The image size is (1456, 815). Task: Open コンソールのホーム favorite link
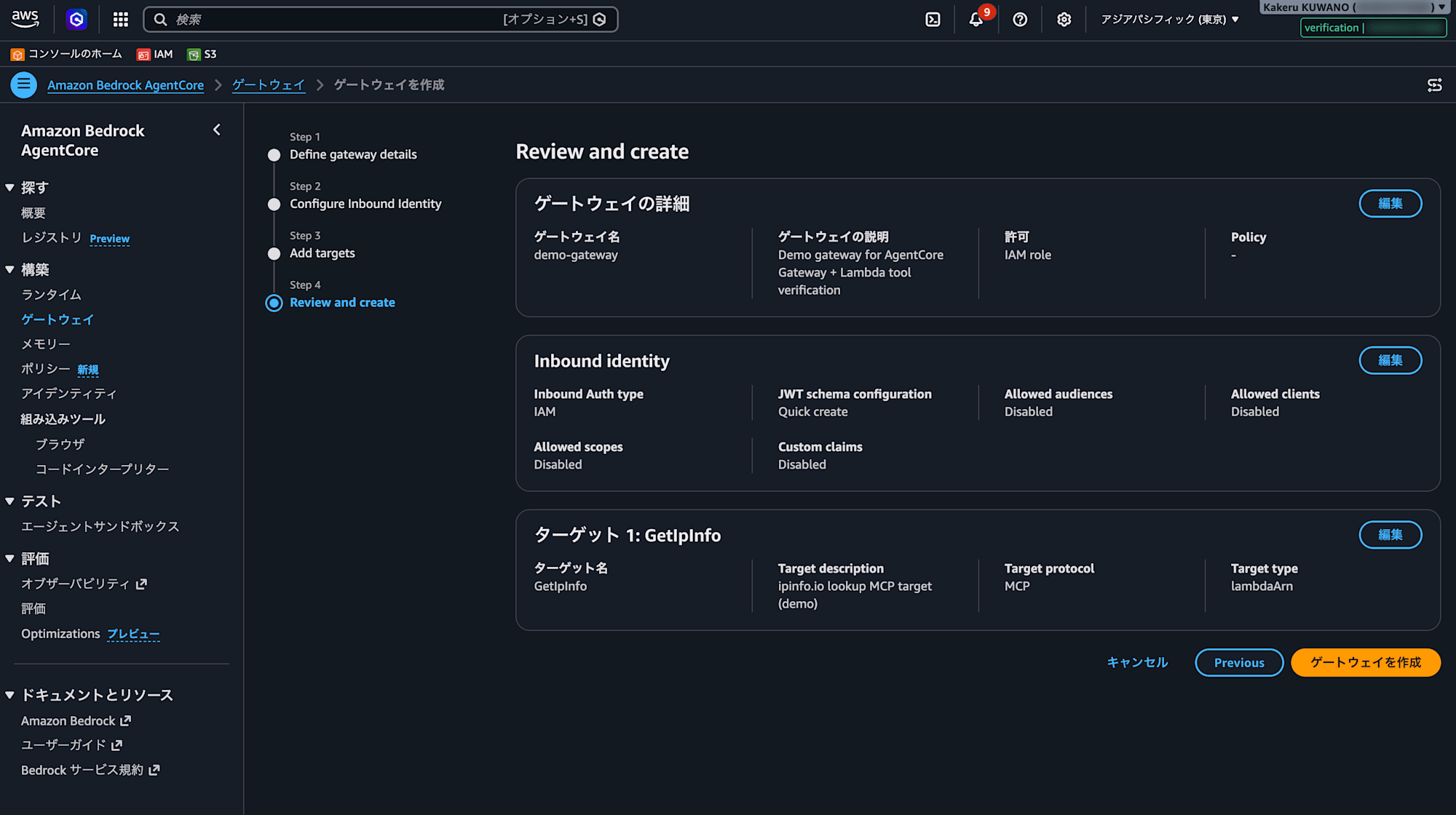point(75,55)
